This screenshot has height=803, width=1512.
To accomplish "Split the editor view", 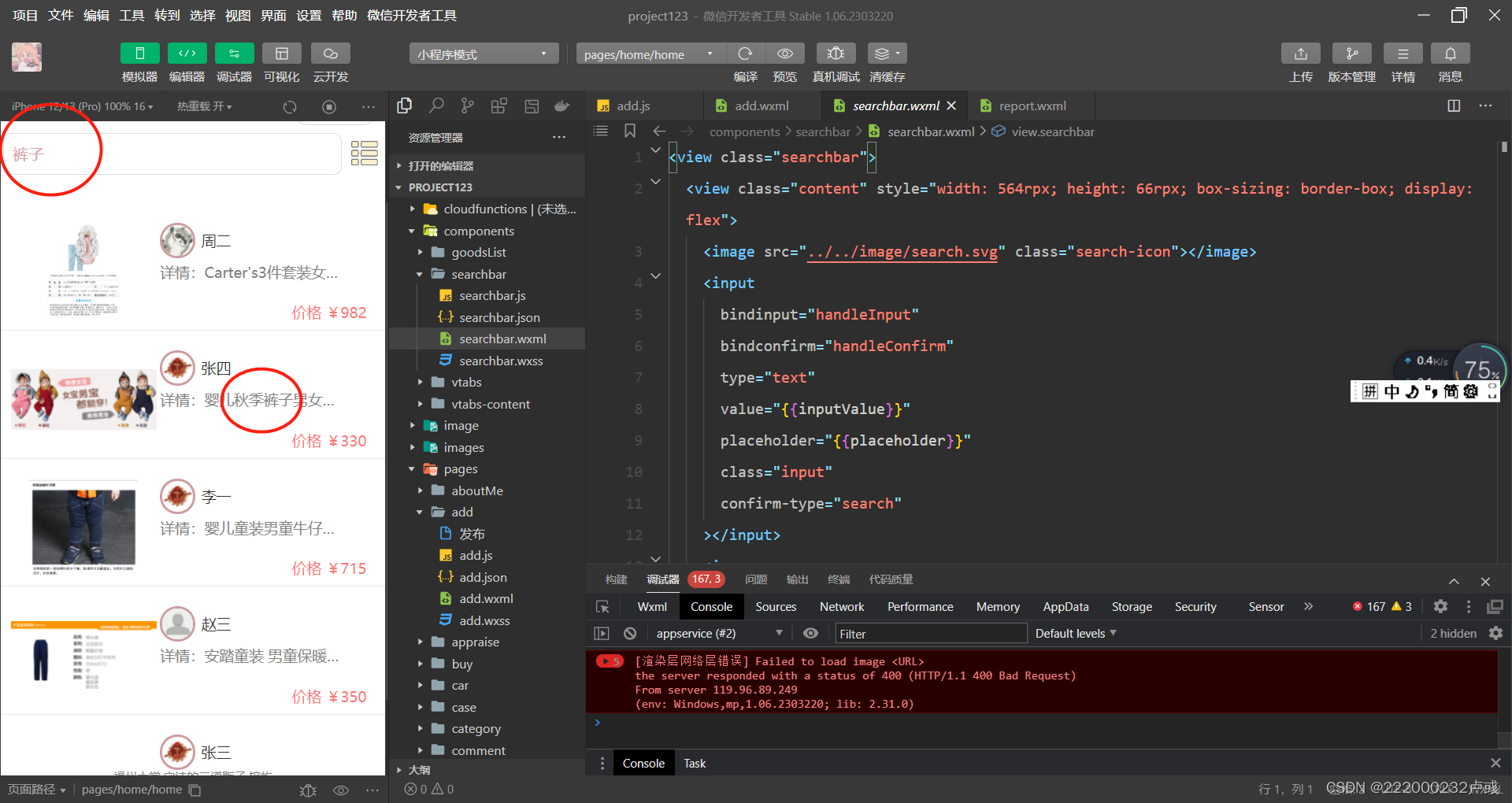I will 1454,105.
